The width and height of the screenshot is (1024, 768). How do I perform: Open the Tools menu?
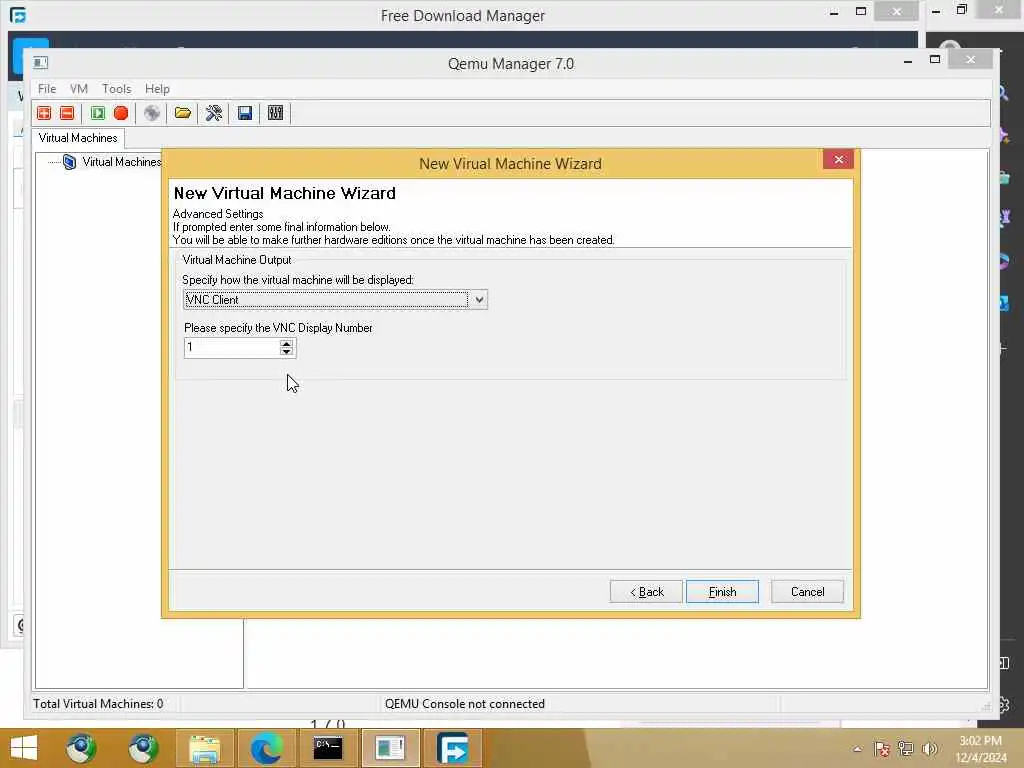[x=116, y=89]
